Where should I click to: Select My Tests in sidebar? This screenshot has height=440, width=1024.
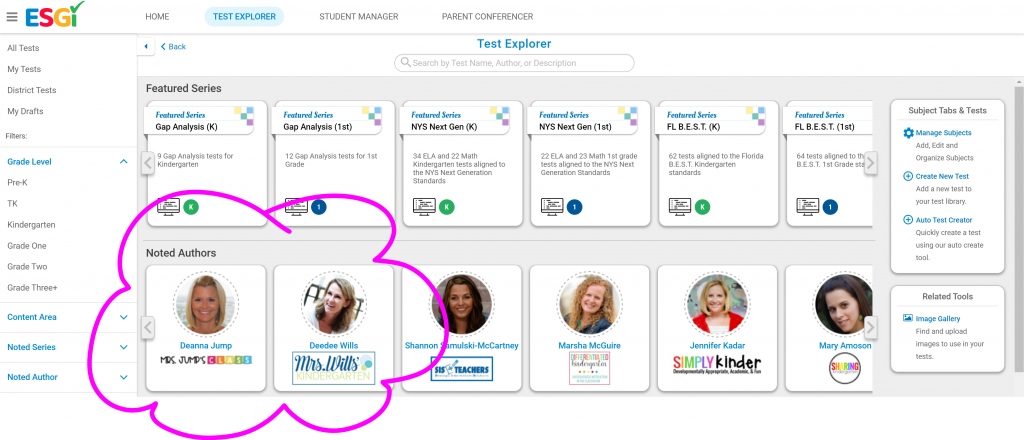(24, 69)
